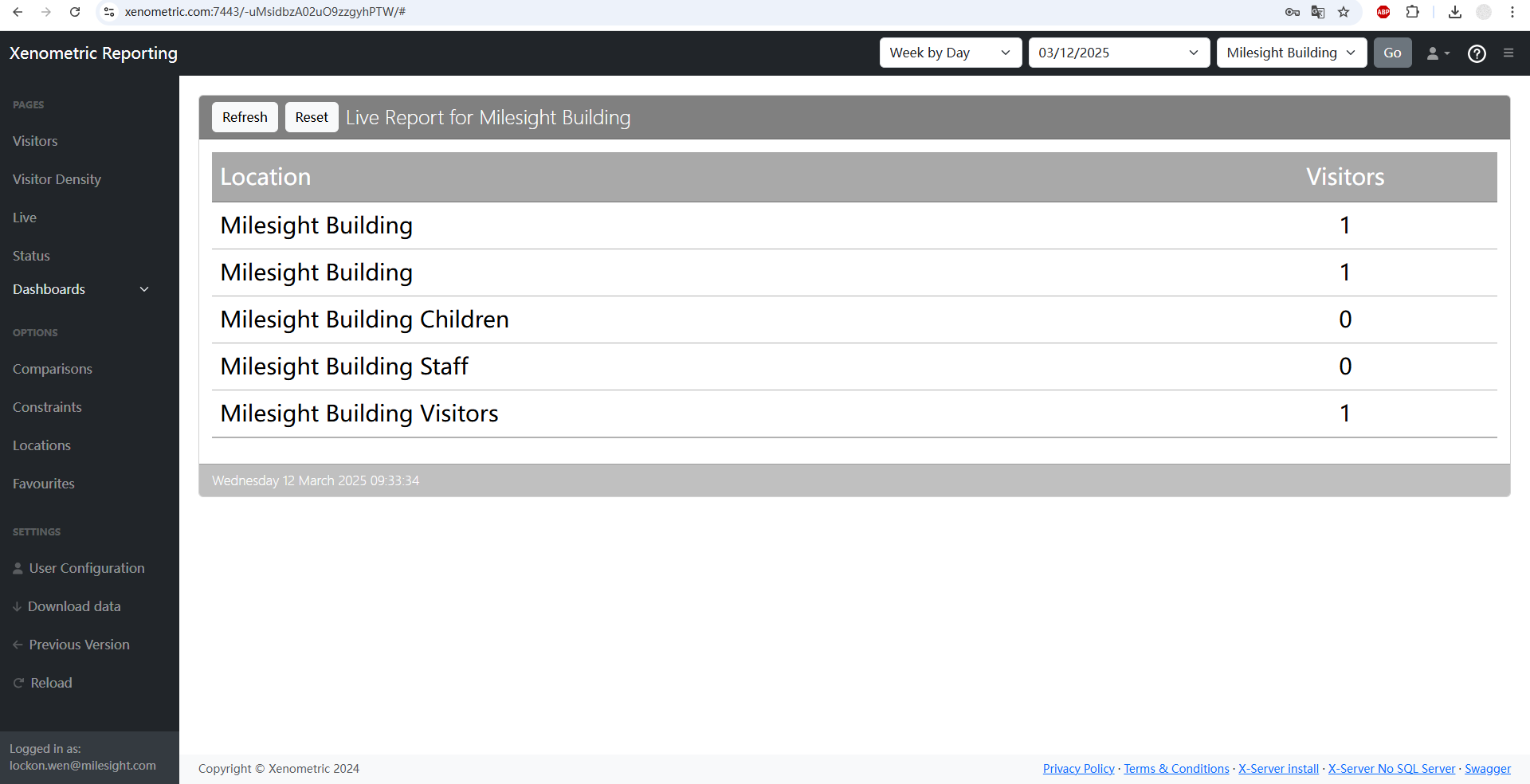1530x784 pixels.
Task: Open Comparisons options
Action: [53, 369]
